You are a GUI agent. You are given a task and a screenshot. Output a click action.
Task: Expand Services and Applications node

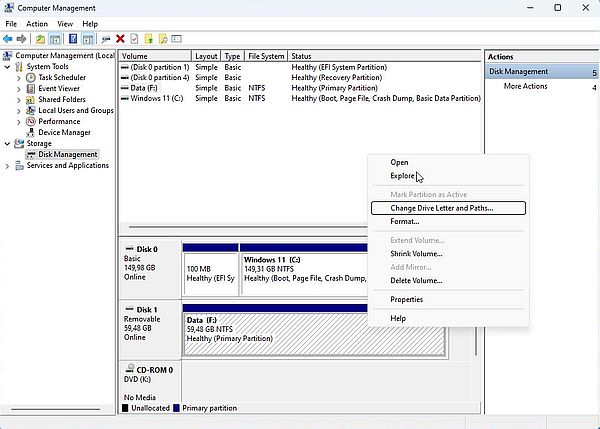coord(8,166)
